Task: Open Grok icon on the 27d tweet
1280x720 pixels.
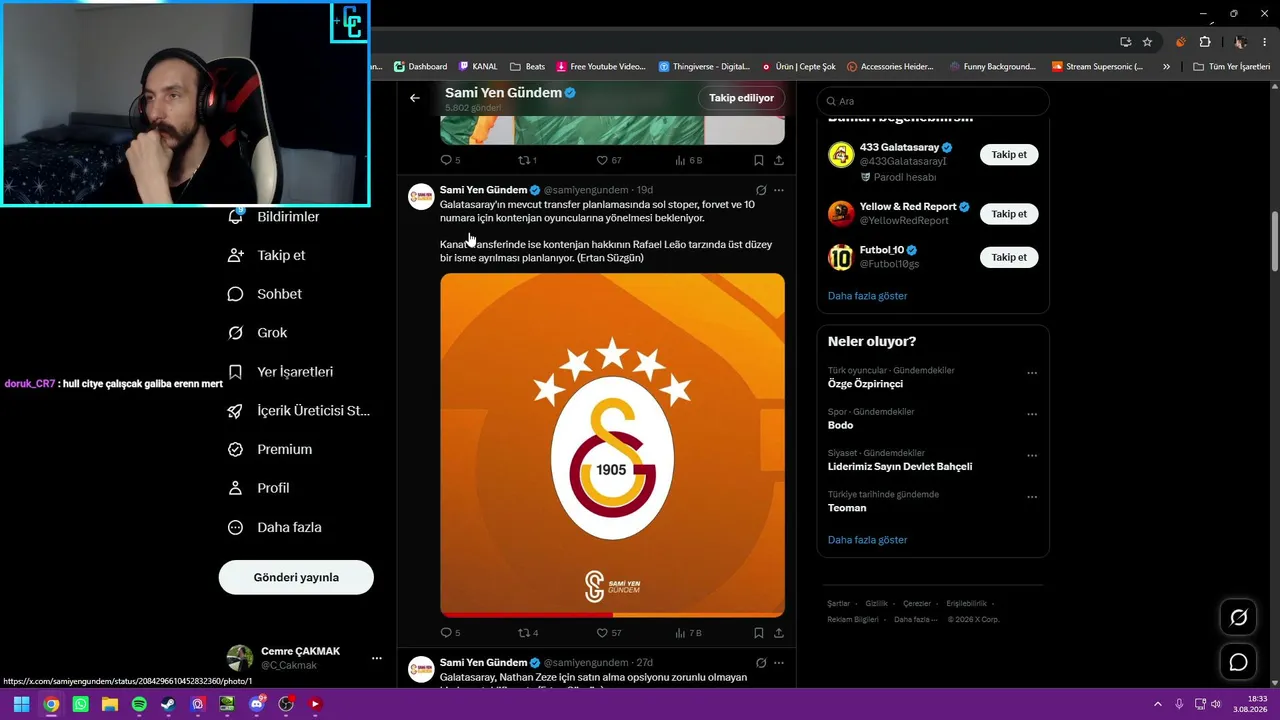Action: pos(761,663)
